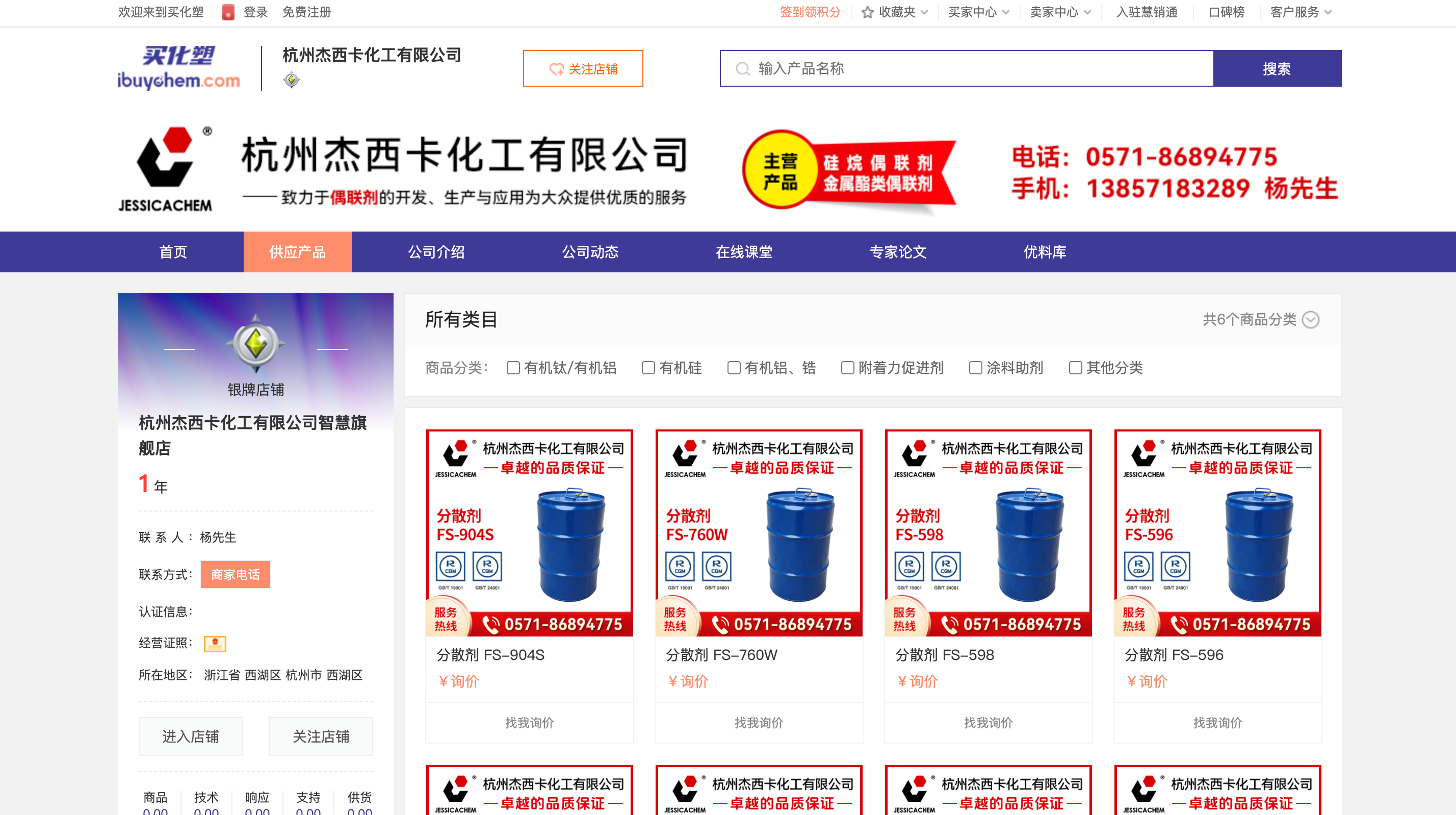
Task: Click 找我询价 under FS-904S
Action: (x=529, y=722)
